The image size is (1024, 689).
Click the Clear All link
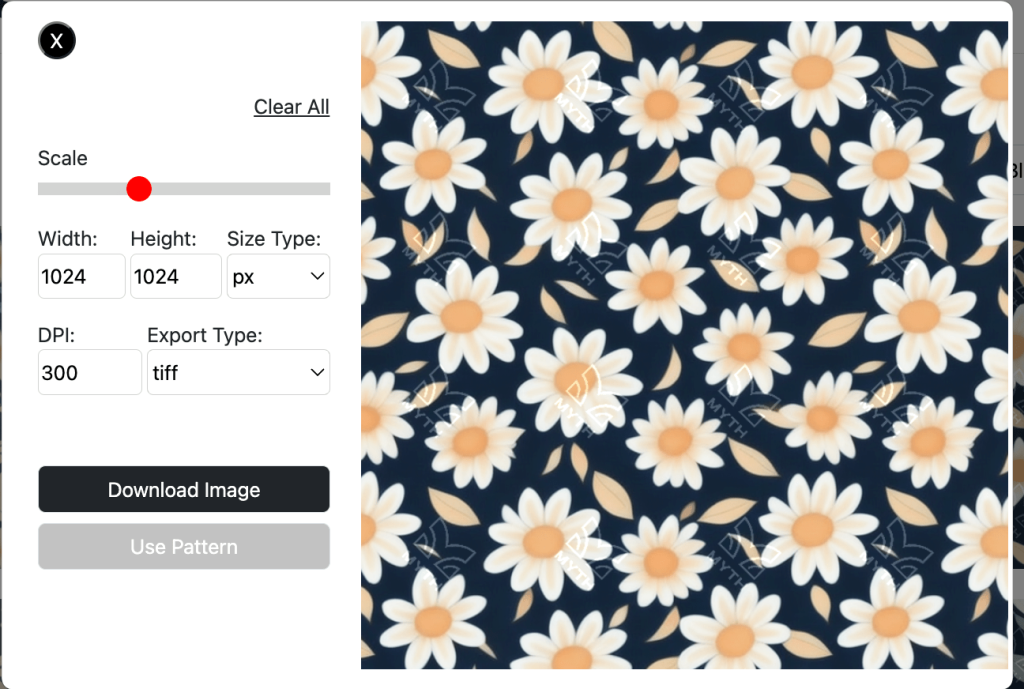pos(291,107)
